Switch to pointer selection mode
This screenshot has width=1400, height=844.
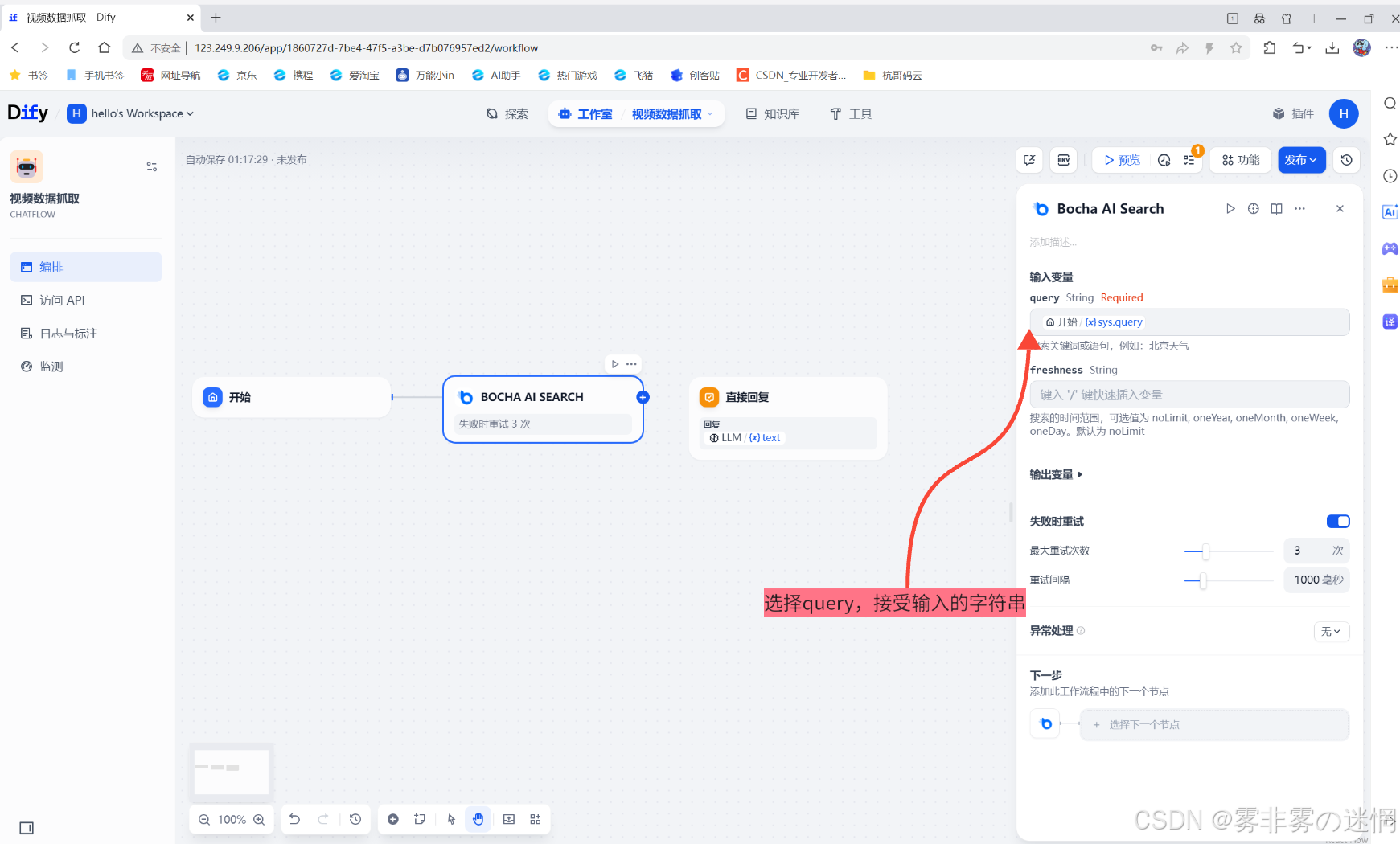pos(451,819)
